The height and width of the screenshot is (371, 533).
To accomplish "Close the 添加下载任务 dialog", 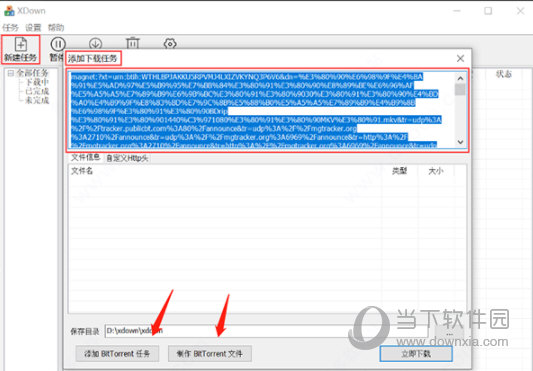I will coord(460,58).
